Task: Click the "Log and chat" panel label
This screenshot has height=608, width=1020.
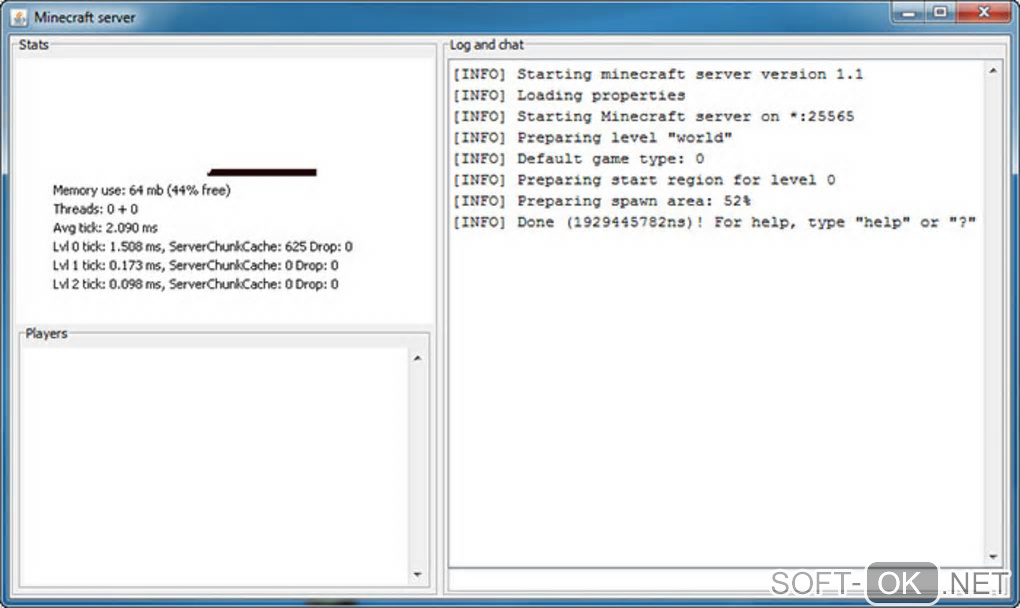Action: point(487,45)
